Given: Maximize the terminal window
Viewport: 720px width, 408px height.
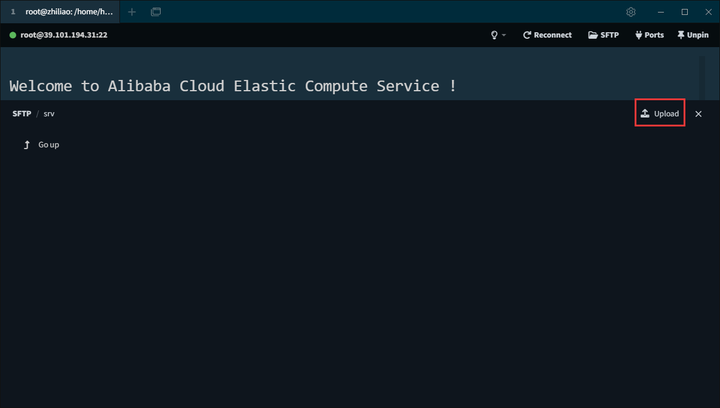Looking at the screenshot, I should pyautogui.click(x=684, y=12).
